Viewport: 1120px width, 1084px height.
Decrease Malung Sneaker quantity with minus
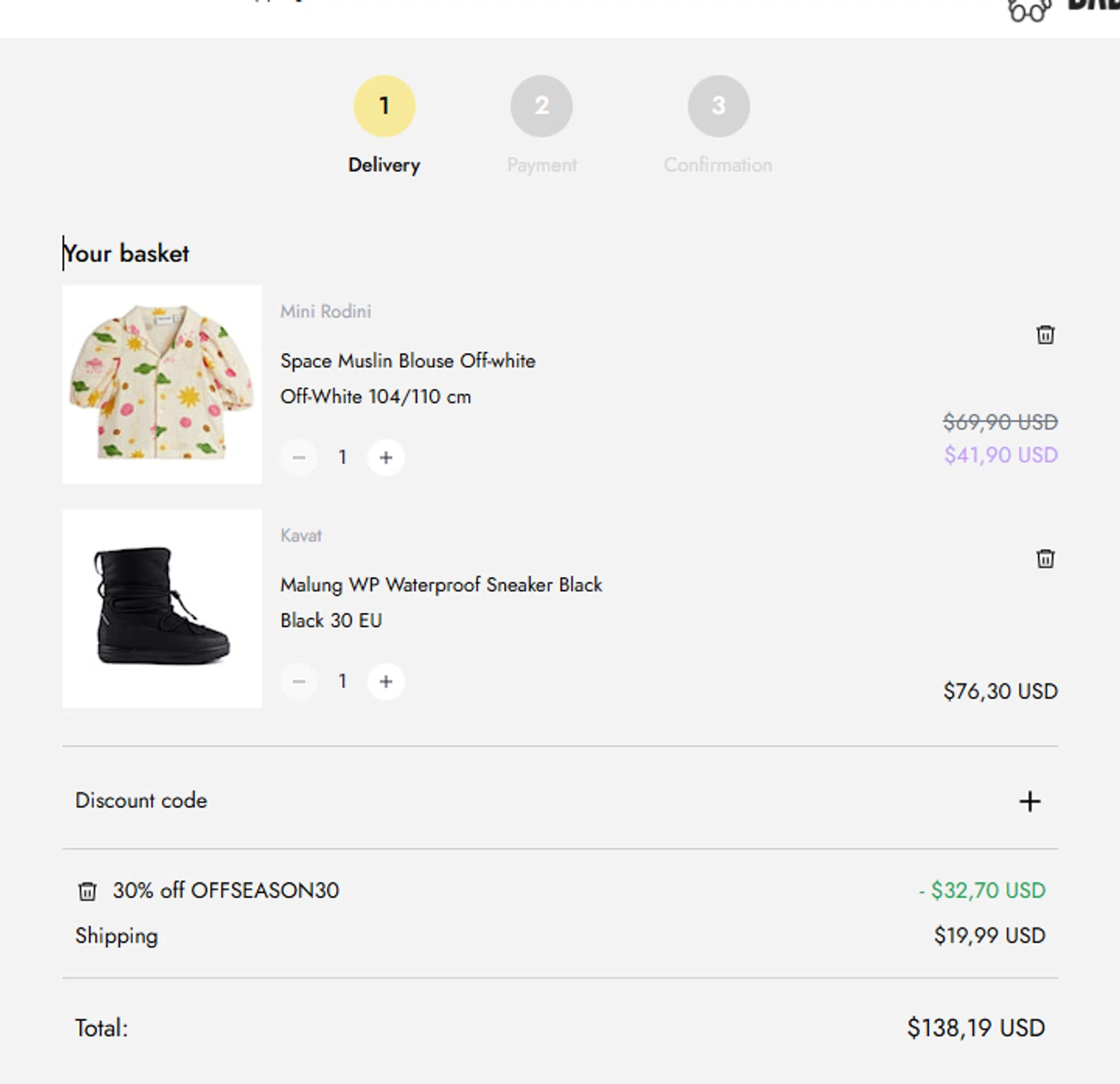pyautogui.click(x=299, y=682)
